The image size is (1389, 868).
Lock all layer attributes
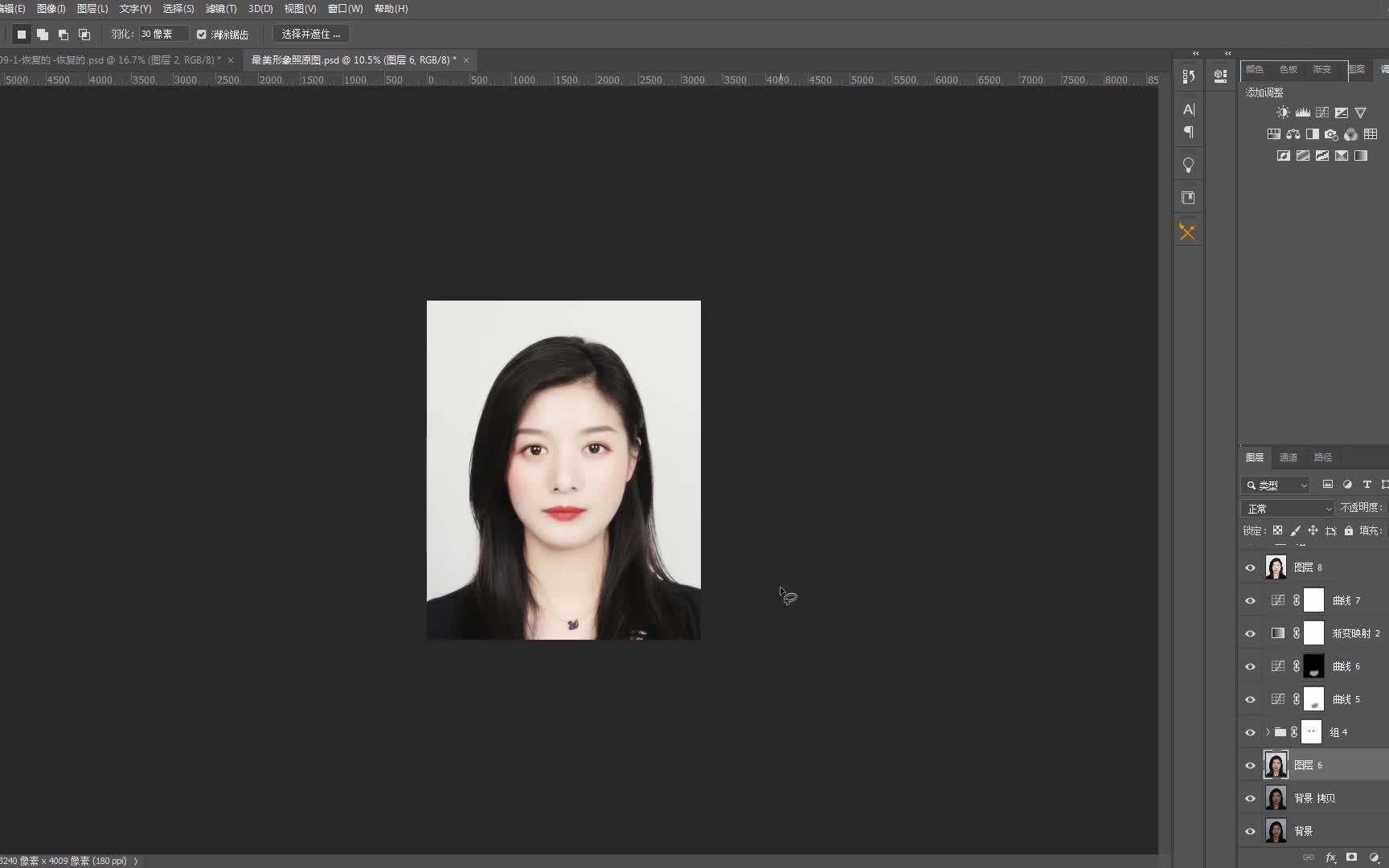click(1349, 530)
